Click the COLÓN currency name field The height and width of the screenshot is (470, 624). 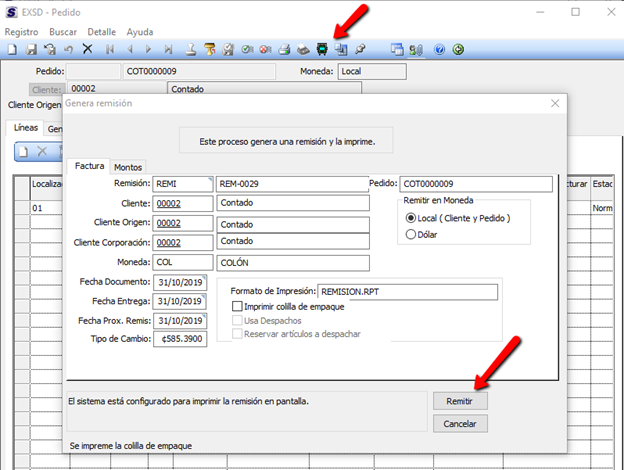pyautogui.click(x=293, y=263)
